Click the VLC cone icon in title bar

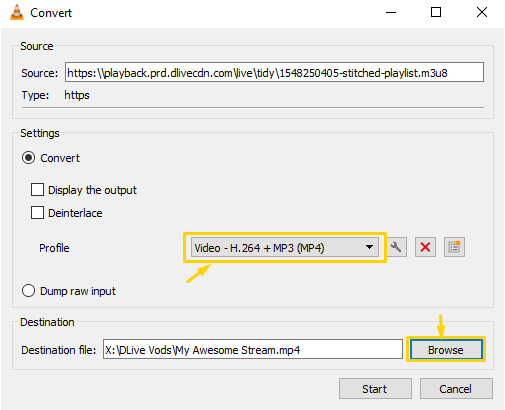(17, 13)
